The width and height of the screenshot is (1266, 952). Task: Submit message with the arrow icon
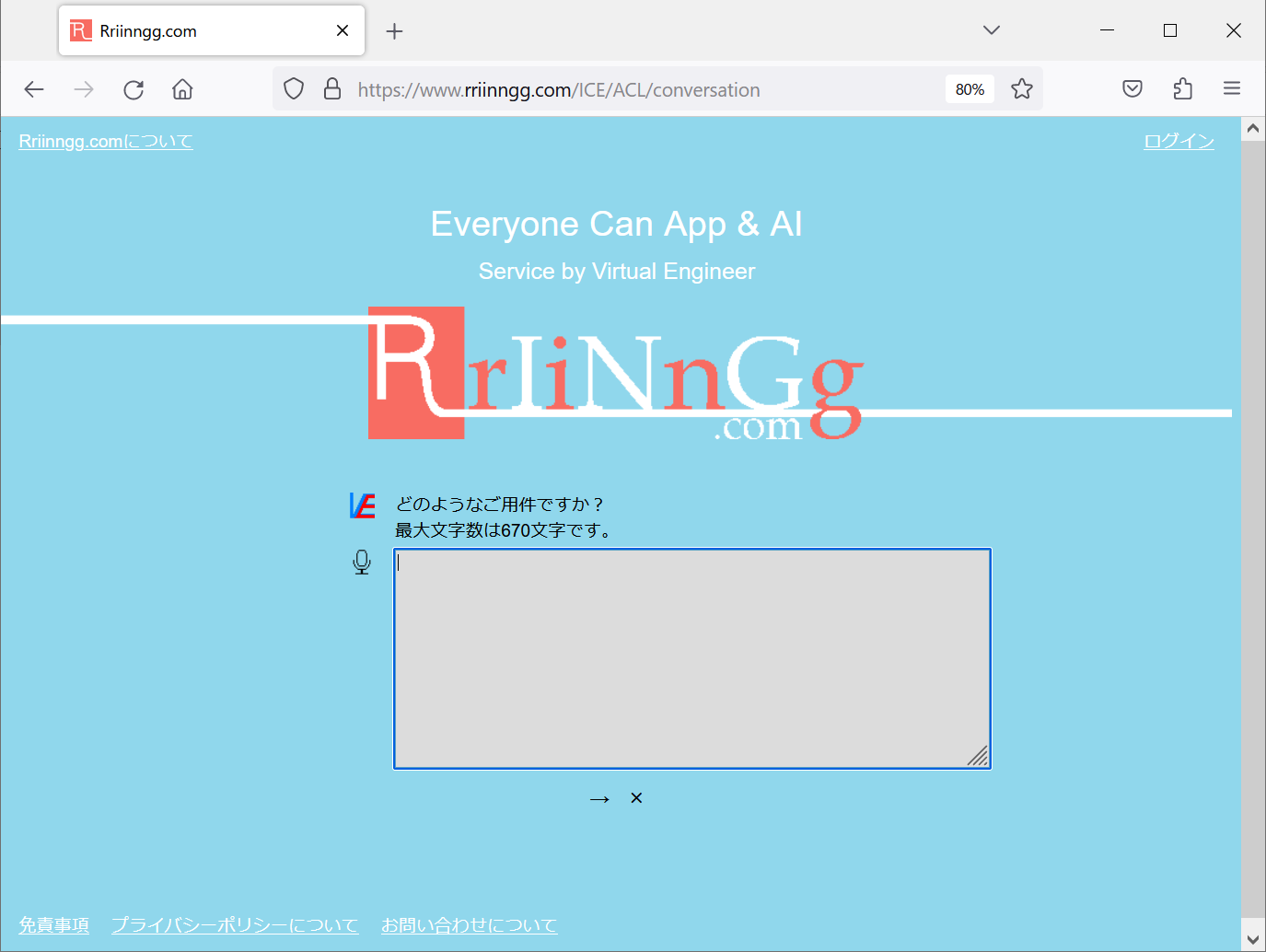click(599, 799)
